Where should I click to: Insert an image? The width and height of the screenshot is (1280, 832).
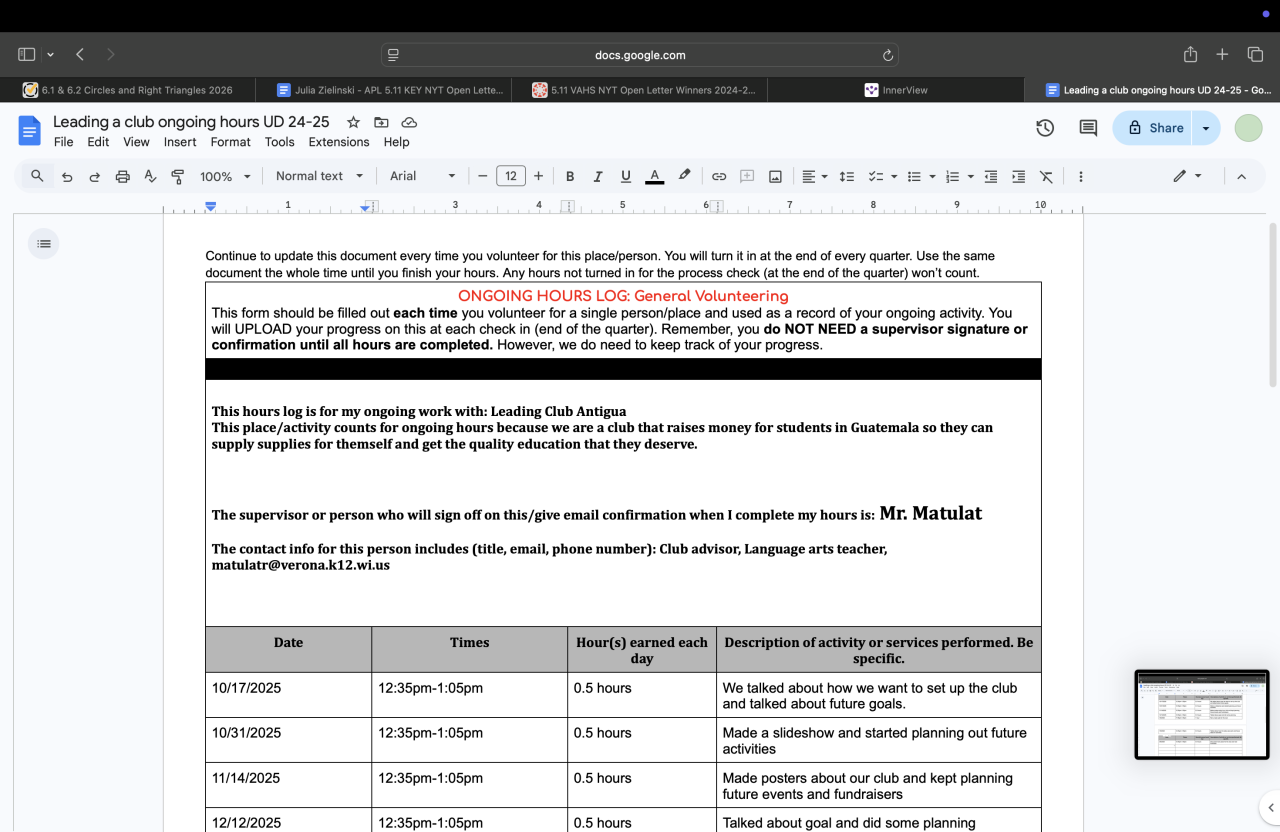pos(775,176)
